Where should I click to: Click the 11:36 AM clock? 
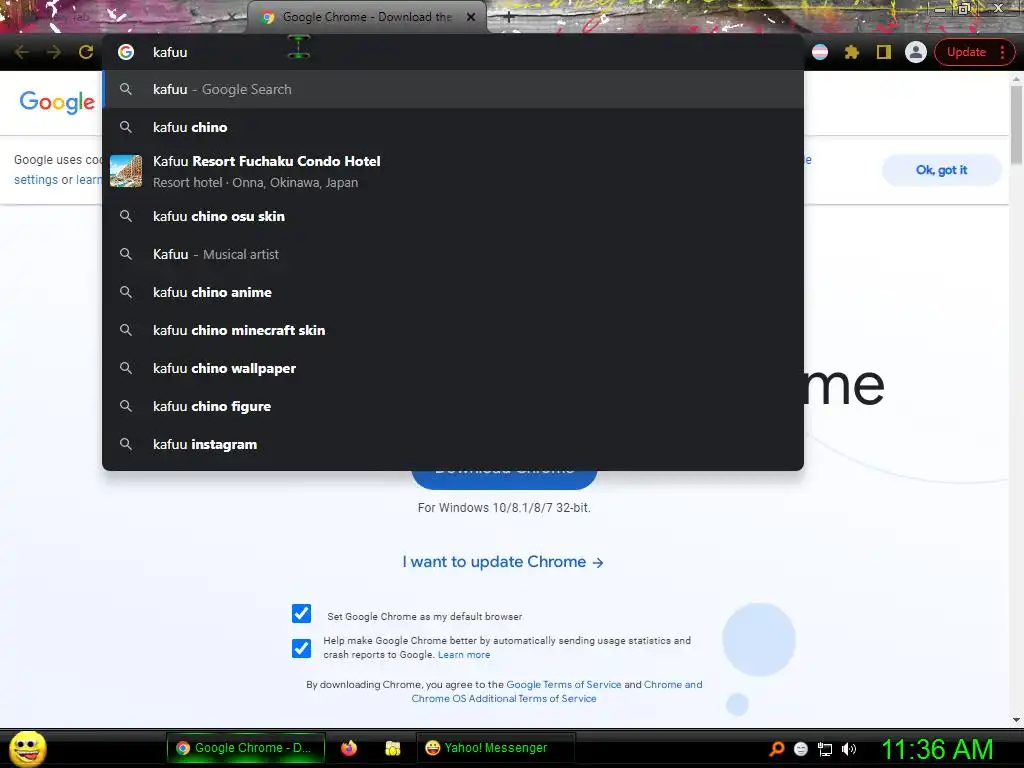[938, 749]
